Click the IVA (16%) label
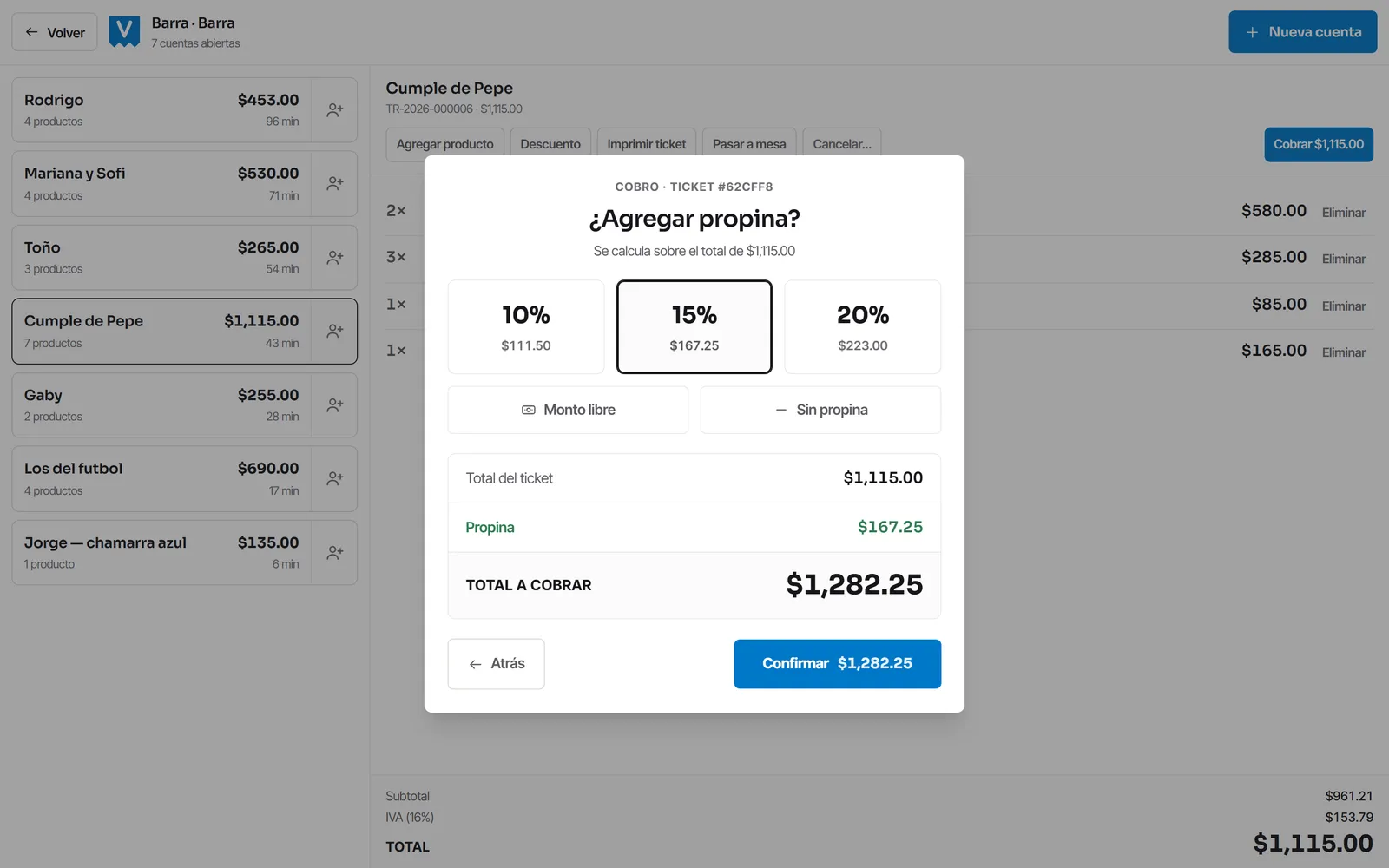Screen dimensions: 1389x868 point(410,818)
